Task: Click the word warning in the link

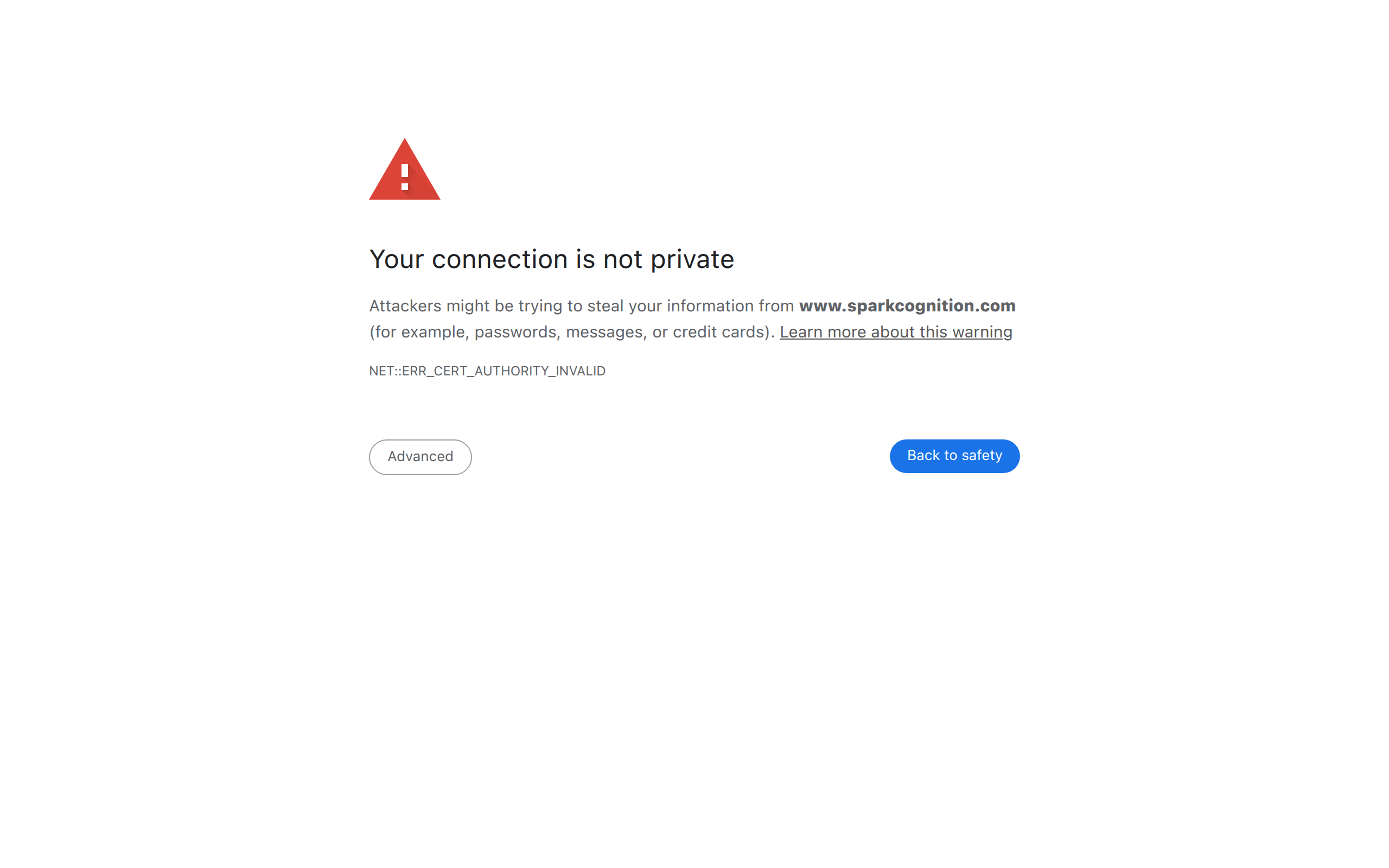Action: coord(982,333)
